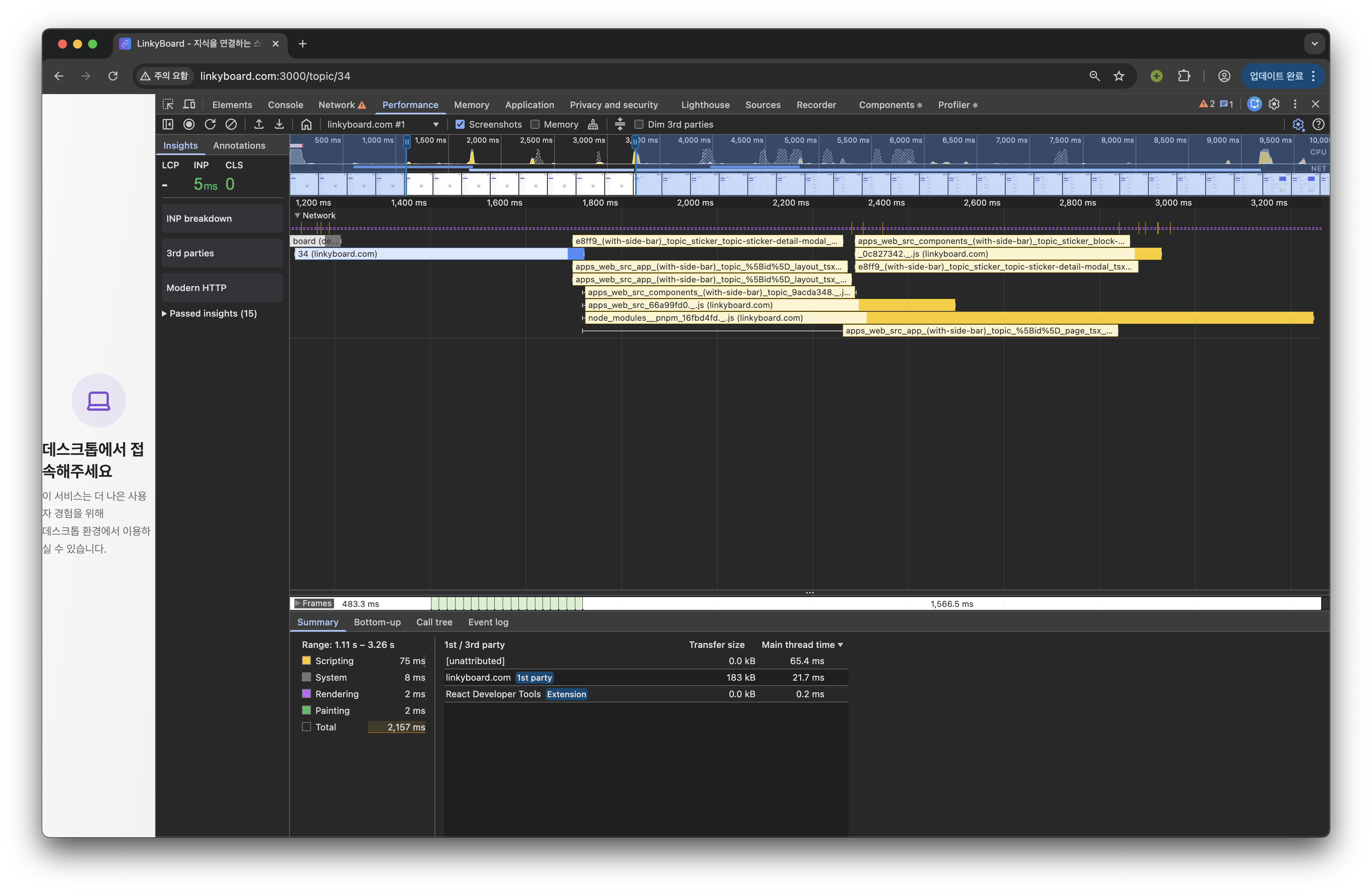Click the upload trace profile icon
The height and width of the screenshot is (893, 1372).
(259, 124)
